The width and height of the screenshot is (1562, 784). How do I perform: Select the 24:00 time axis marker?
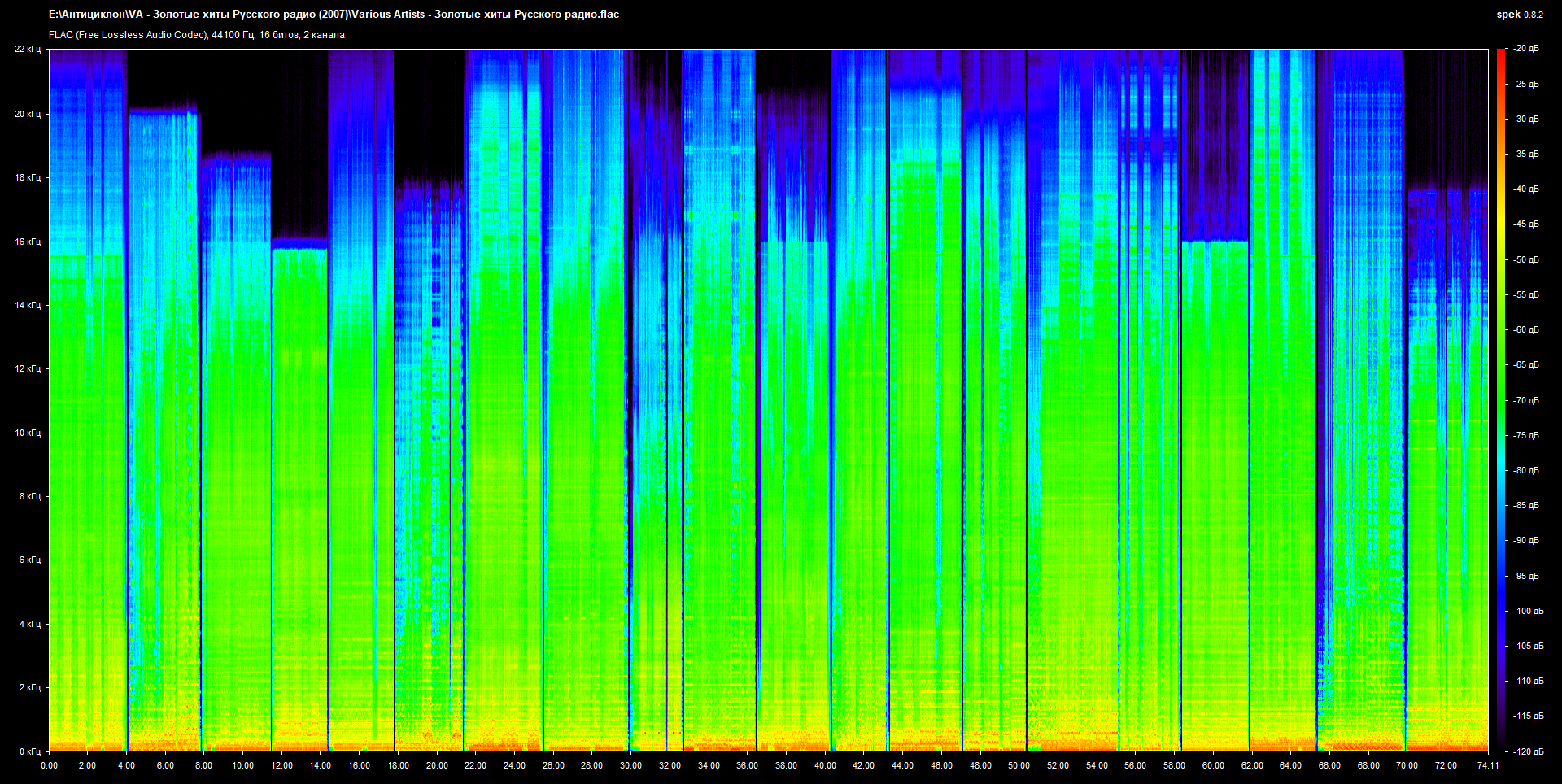(x=514, y=765)
